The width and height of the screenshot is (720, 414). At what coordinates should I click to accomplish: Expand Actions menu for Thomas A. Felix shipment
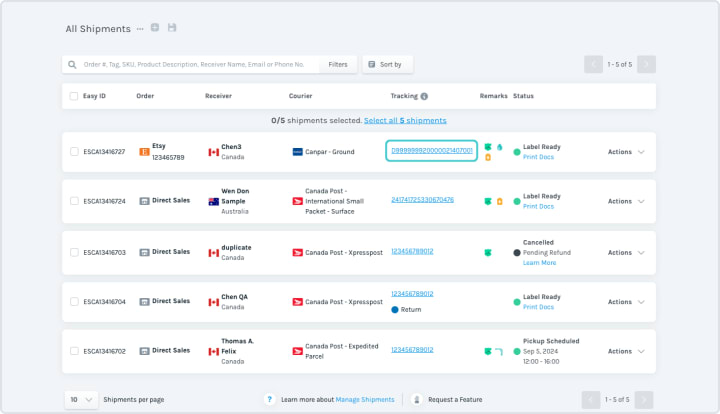(626, 351)
